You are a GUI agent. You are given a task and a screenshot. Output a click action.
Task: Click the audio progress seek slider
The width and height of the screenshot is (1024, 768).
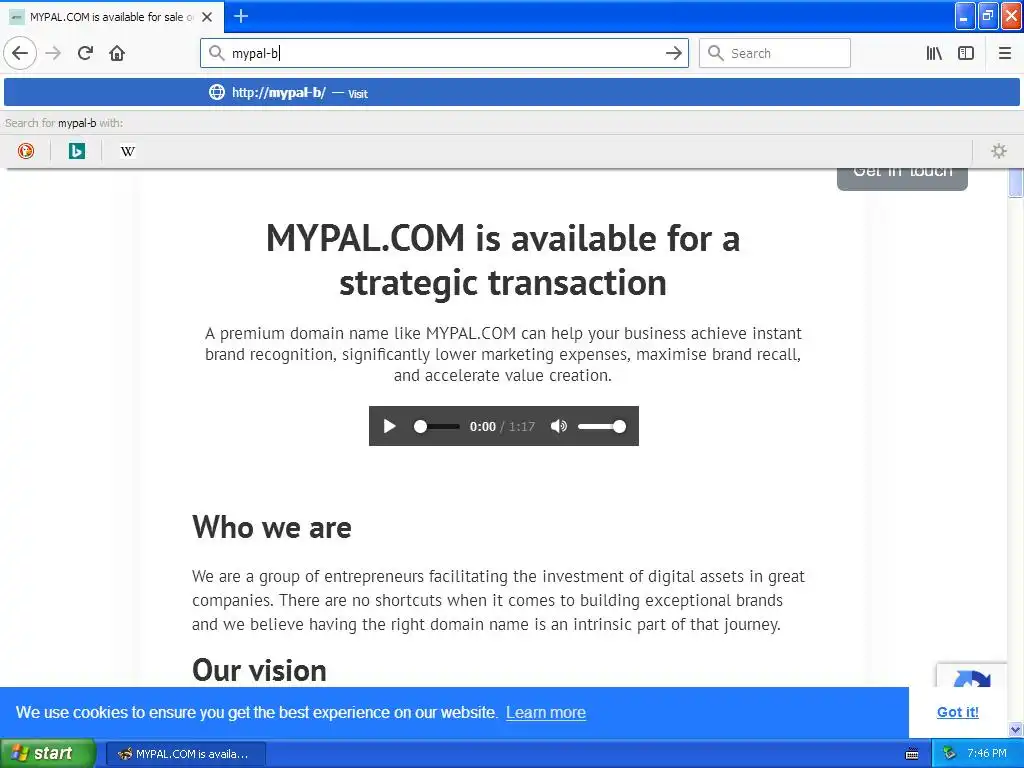click(436, 426)
